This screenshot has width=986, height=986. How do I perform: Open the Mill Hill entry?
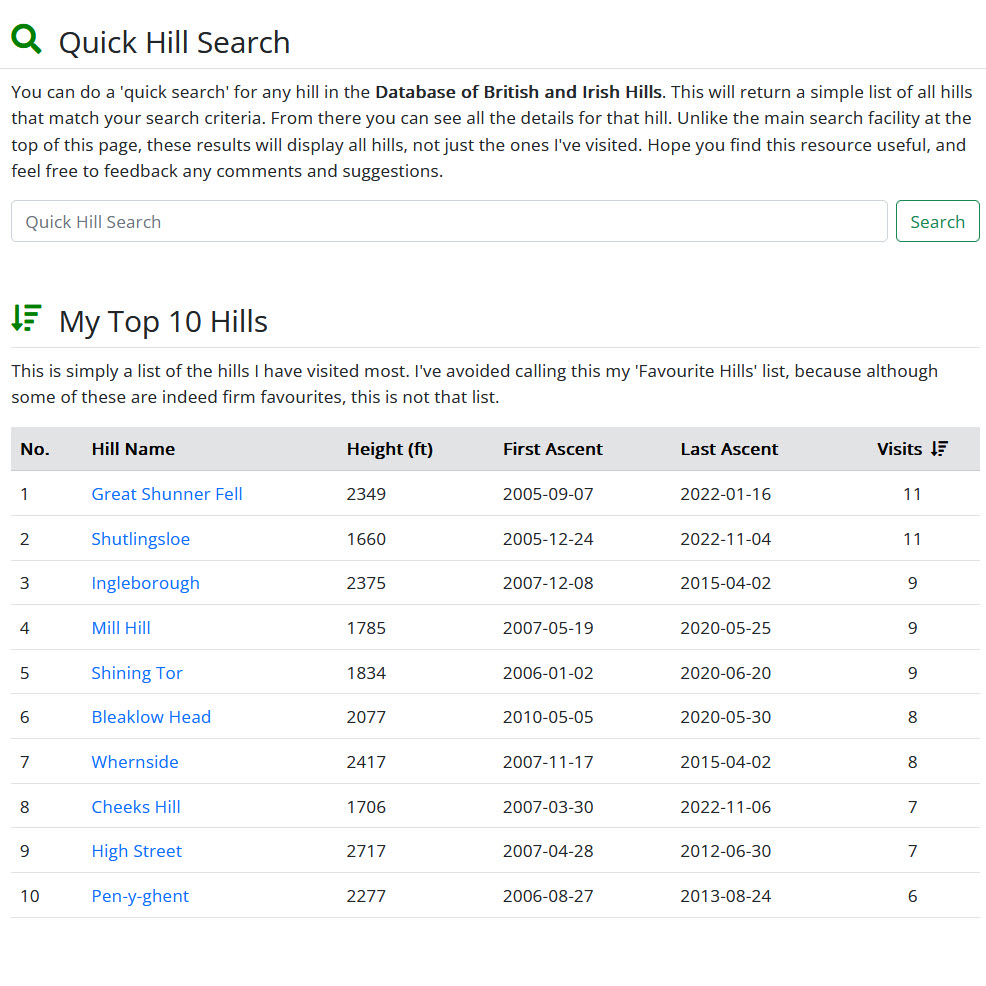(121, 628)
